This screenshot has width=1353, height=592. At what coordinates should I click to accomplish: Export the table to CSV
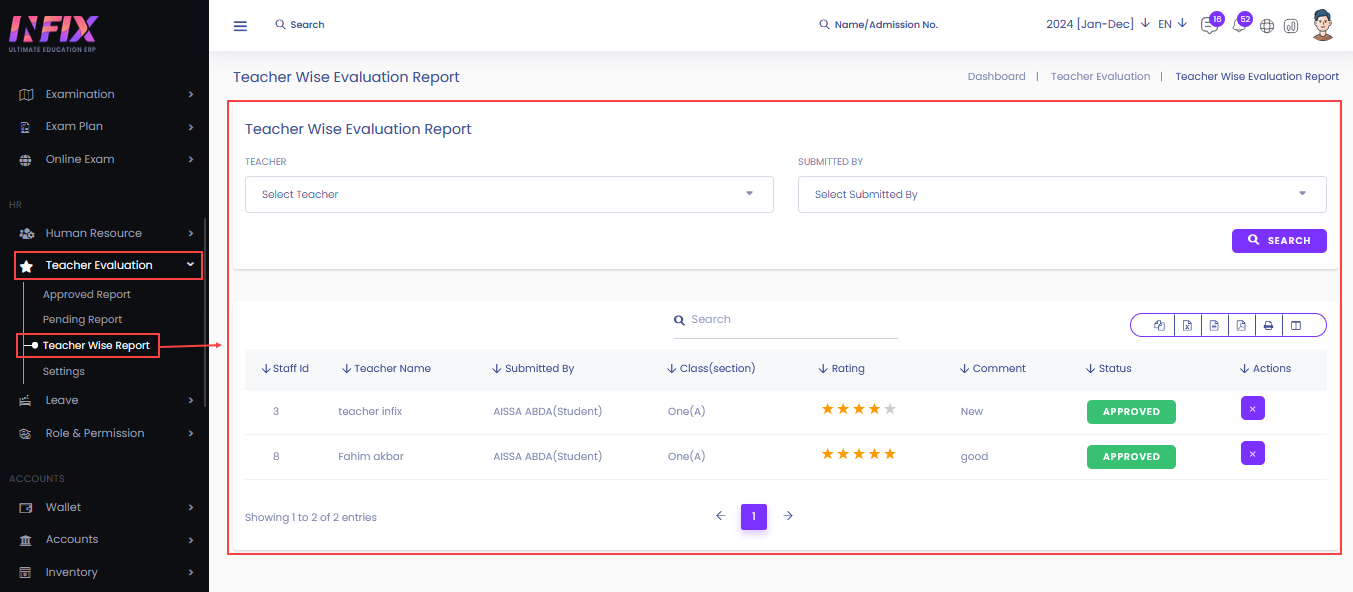point(1214,325)
